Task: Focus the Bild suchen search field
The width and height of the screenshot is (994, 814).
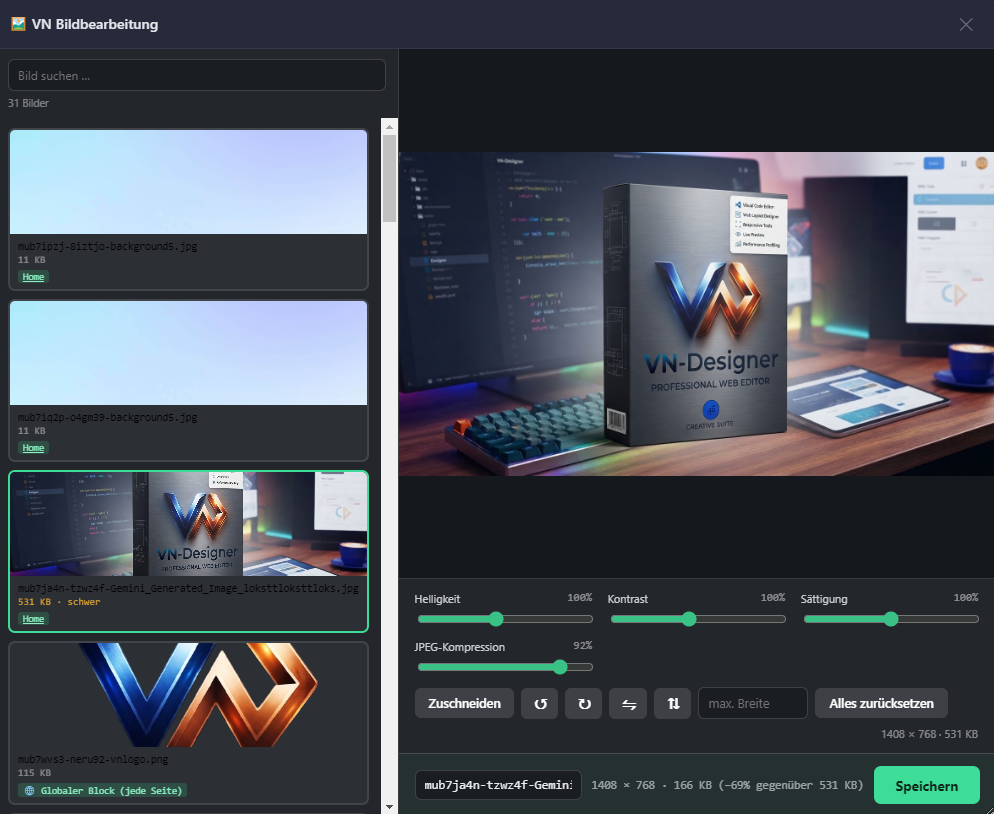Action: [x=197, y=75]
